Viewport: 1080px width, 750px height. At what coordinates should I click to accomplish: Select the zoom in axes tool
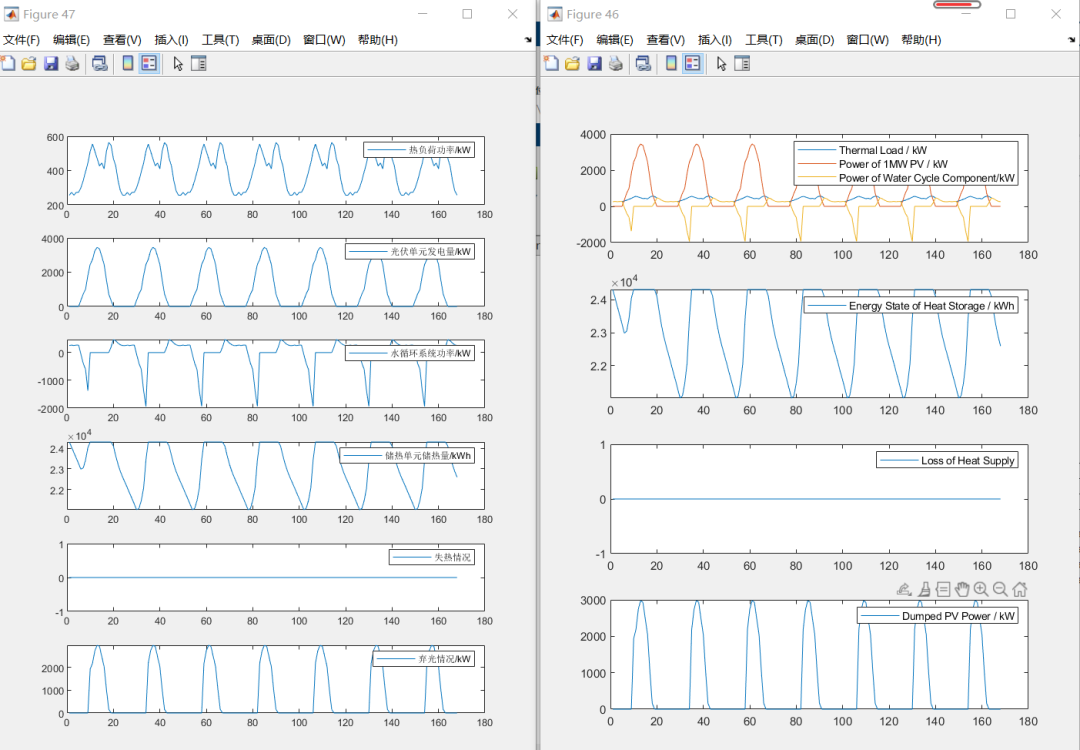[982, 590]
